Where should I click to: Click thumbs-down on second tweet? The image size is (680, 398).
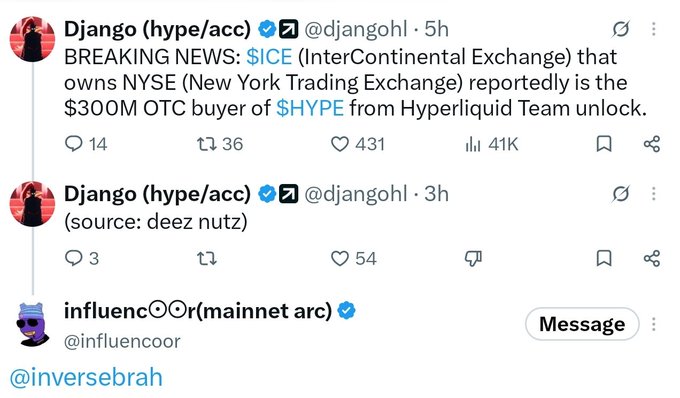[x=473, y=259]
